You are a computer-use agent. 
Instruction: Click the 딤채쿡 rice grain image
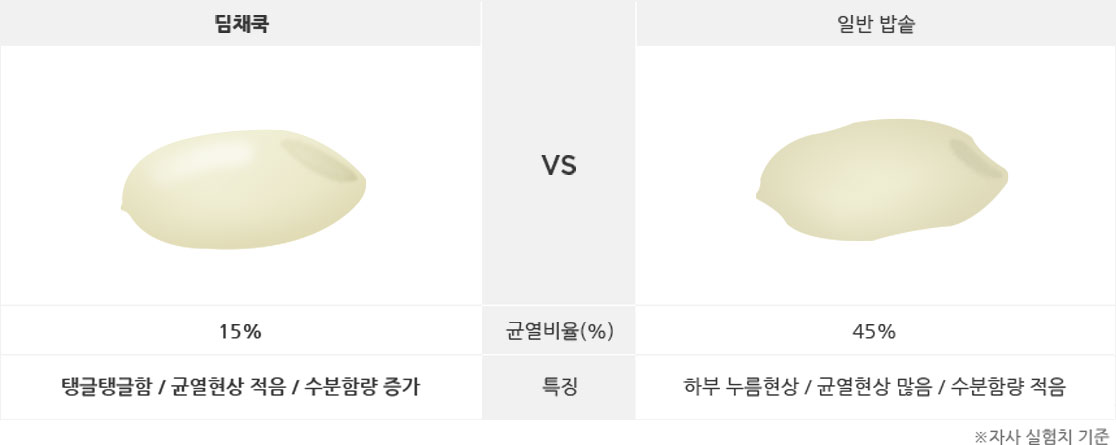coord(243,189)
